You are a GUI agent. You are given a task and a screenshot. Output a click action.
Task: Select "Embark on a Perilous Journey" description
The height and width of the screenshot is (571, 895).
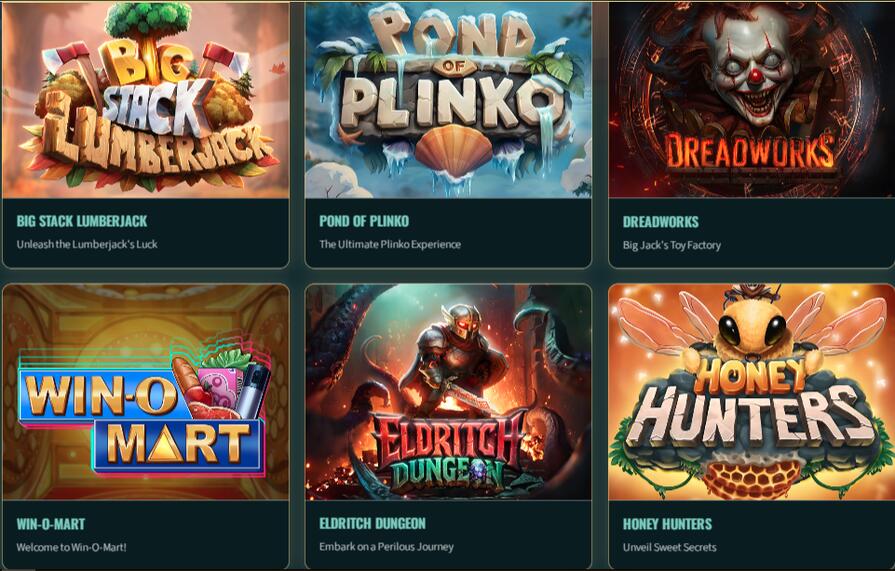click(x=386, y=546)
